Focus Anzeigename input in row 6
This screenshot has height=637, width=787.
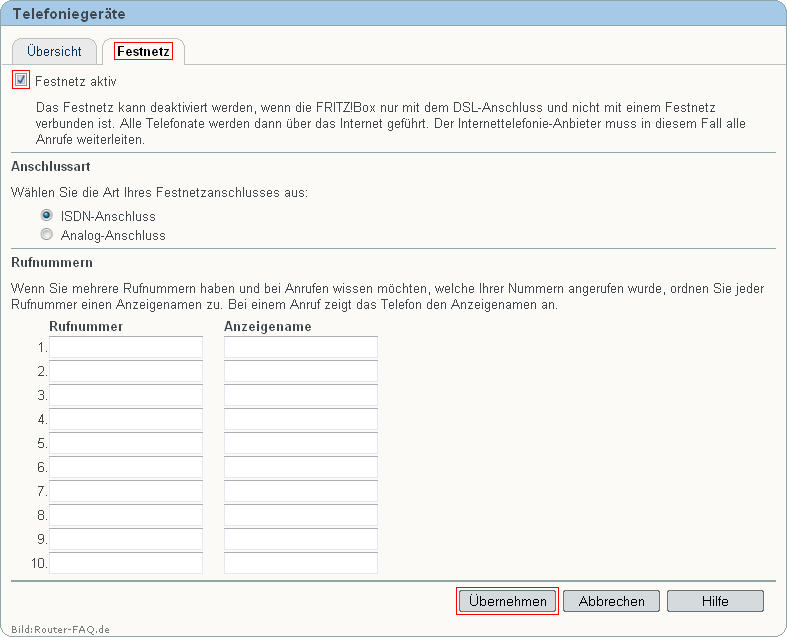click(301, 467)
